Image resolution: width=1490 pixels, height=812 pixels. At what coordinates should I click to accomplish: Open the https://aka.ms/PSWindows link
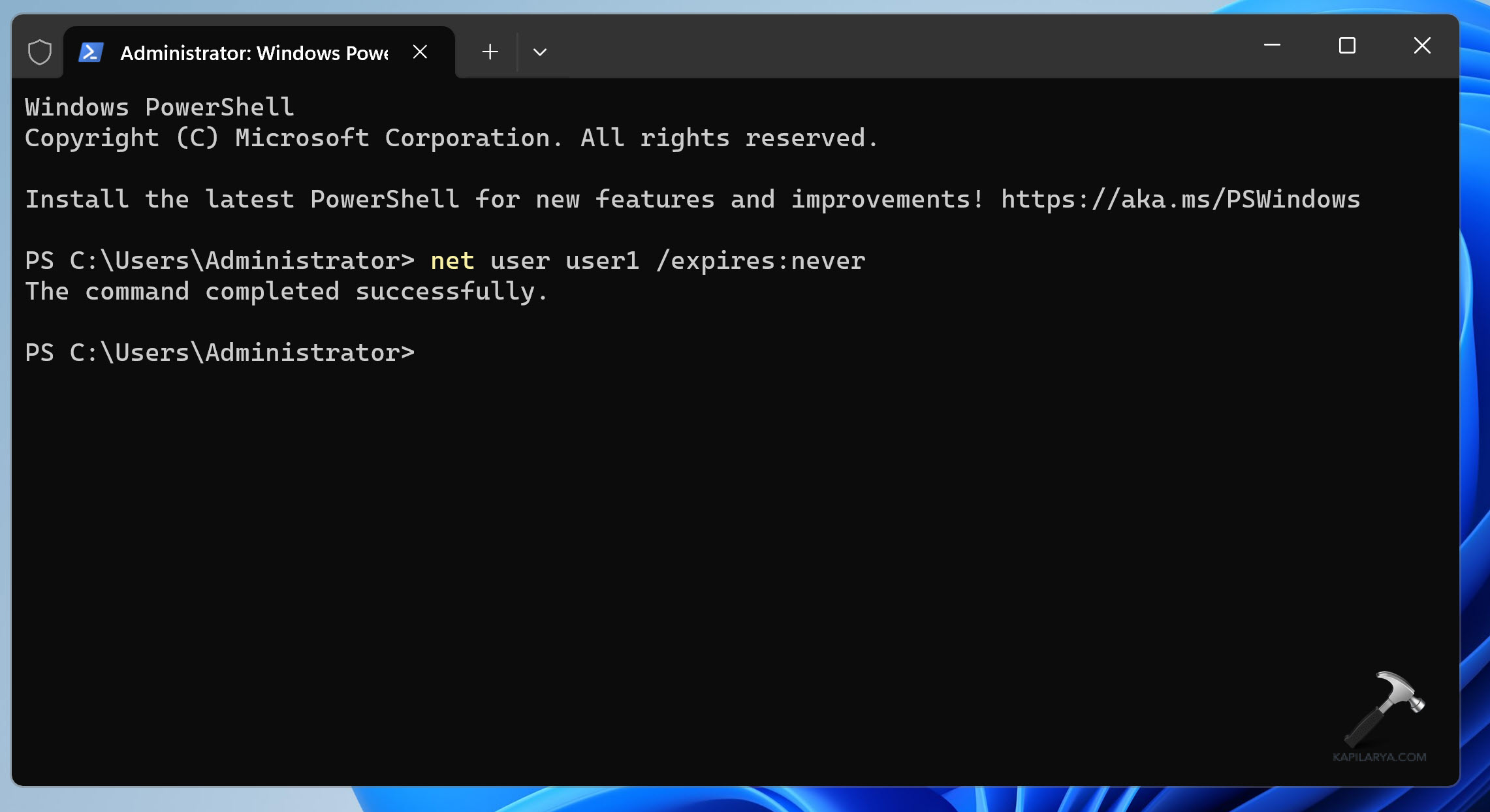(1181, 200)
